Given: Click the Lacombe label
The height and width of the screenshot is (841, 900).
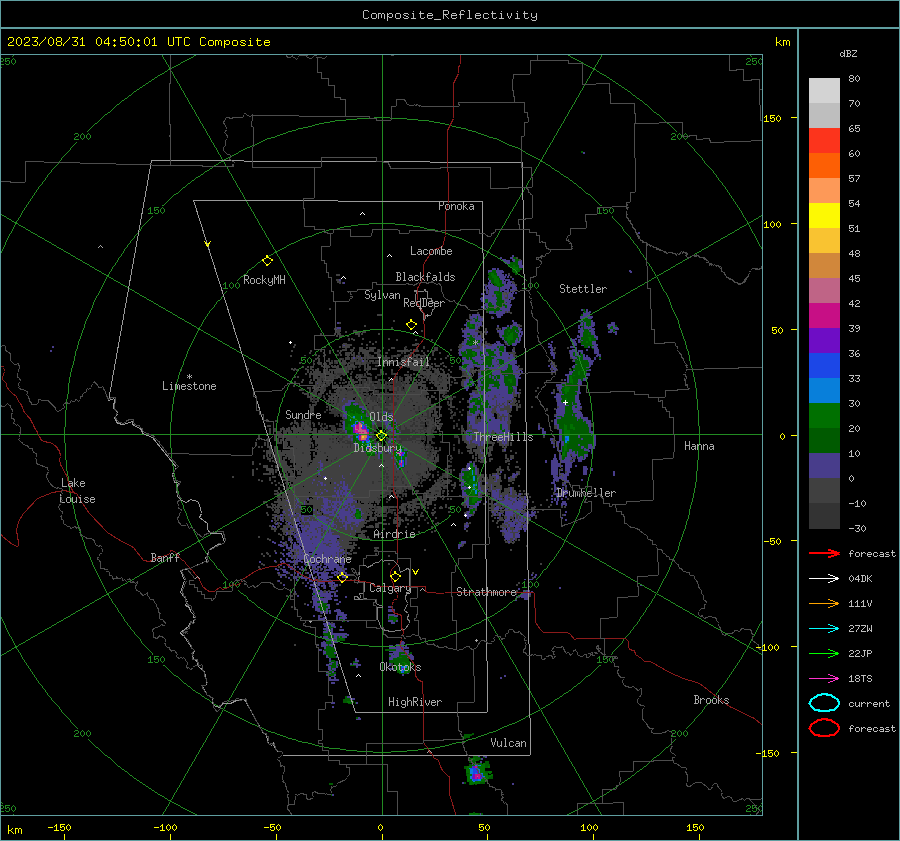Looking at the screenshot, I should pos(431,251).
